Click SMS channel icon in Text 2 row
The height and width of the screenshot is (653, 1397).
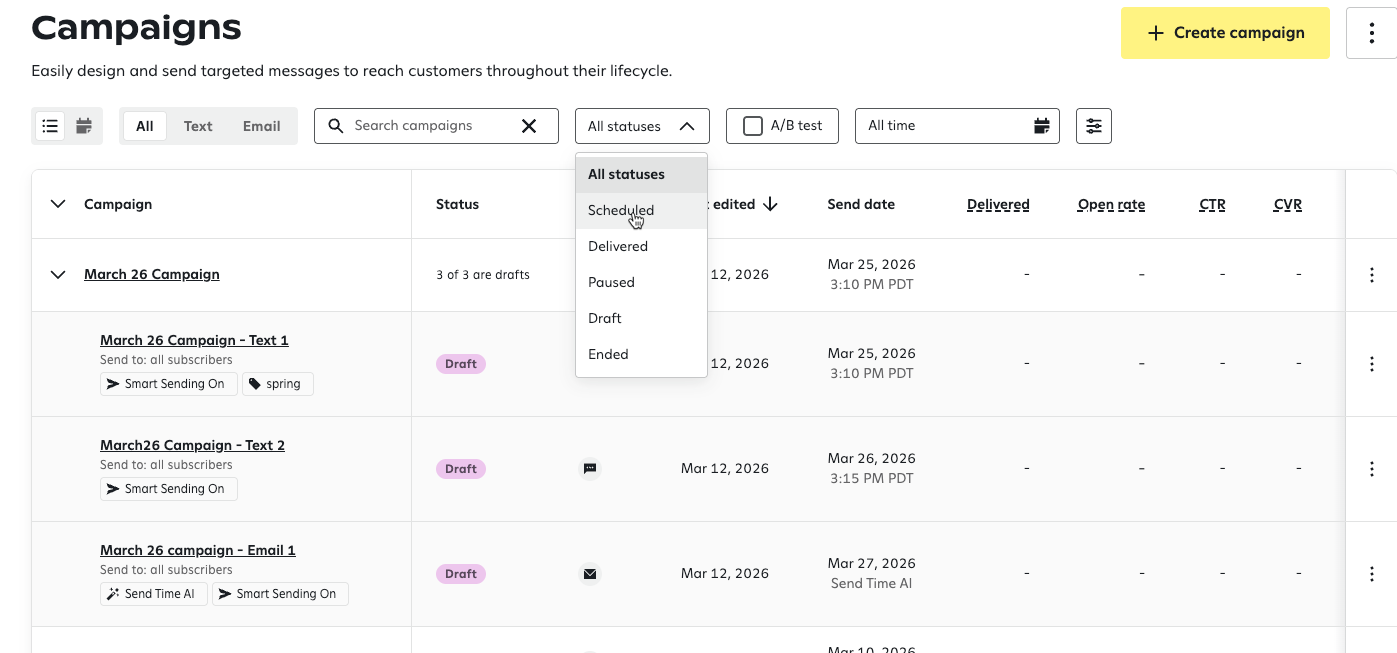pos(590,468)
